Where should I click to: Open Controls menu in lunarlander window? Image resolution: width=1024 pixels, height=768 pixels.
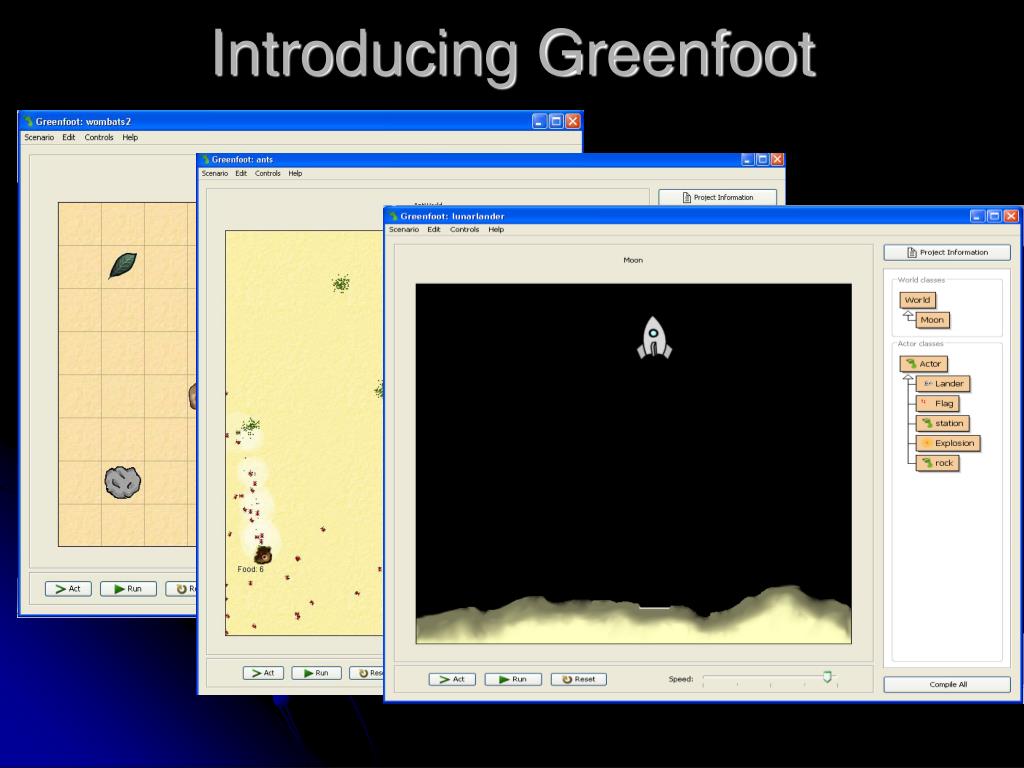coord(464,229)
